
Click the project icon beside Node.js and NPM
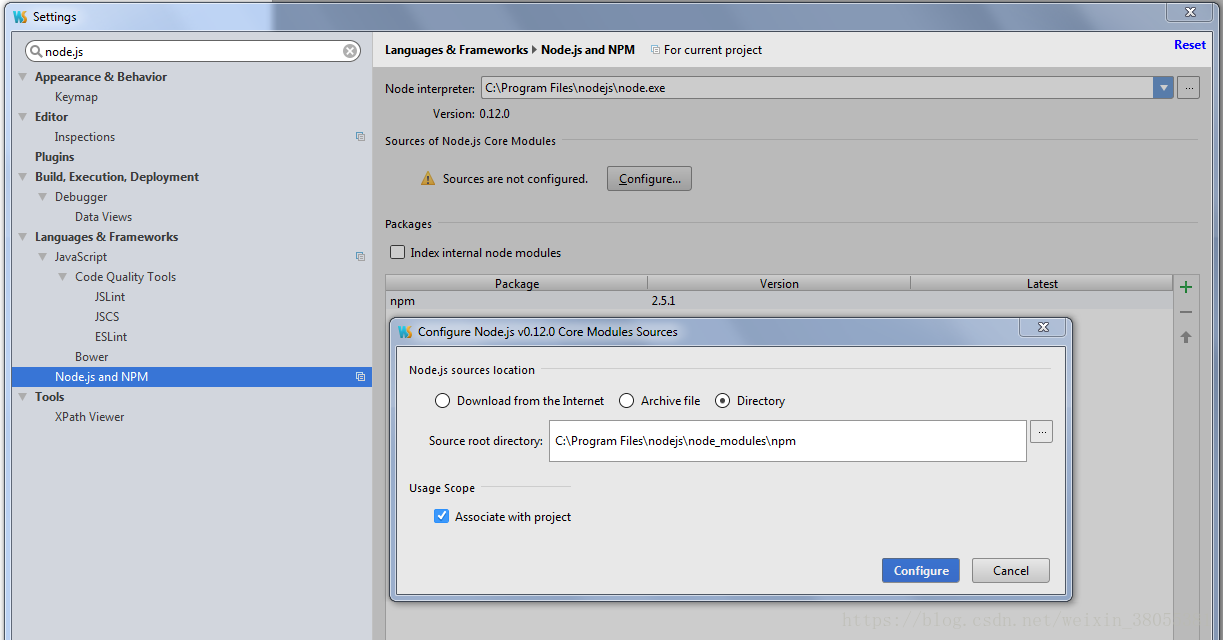[360, 377]
